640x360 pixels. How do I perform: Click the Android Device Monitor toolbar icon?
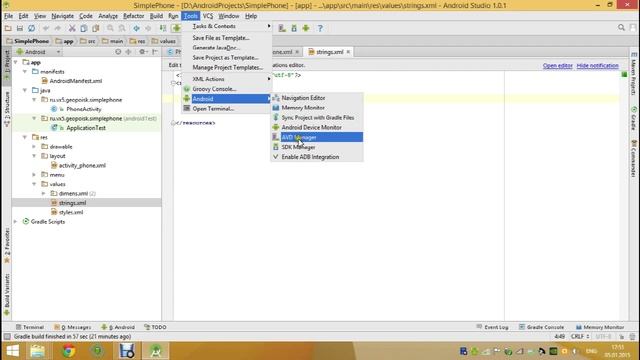click(x=306, y=28)
